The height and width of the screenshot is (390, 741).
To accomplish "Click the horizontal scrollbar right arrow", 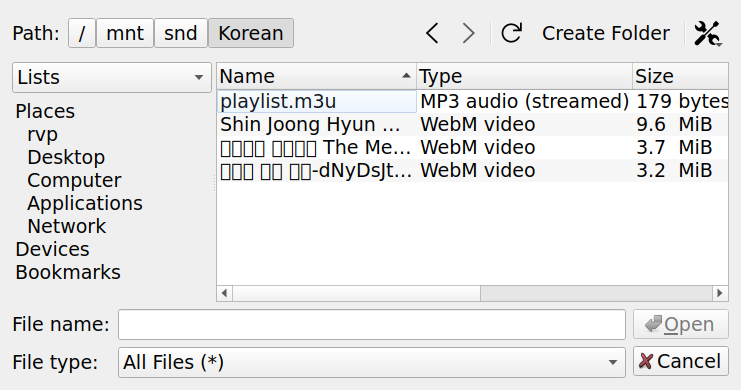I will [x=720, y=293].
